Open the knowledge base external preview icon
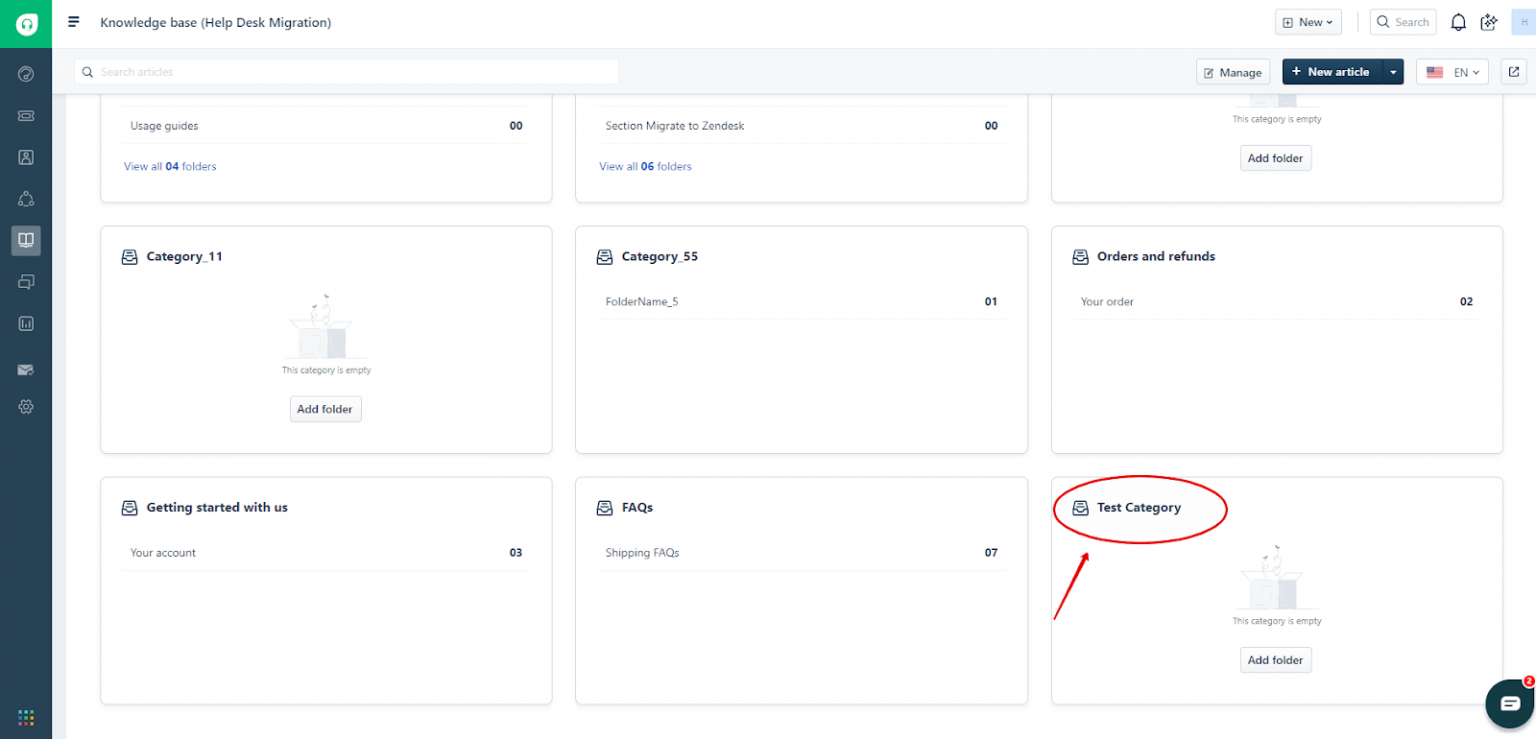 tap(1513, 71)
